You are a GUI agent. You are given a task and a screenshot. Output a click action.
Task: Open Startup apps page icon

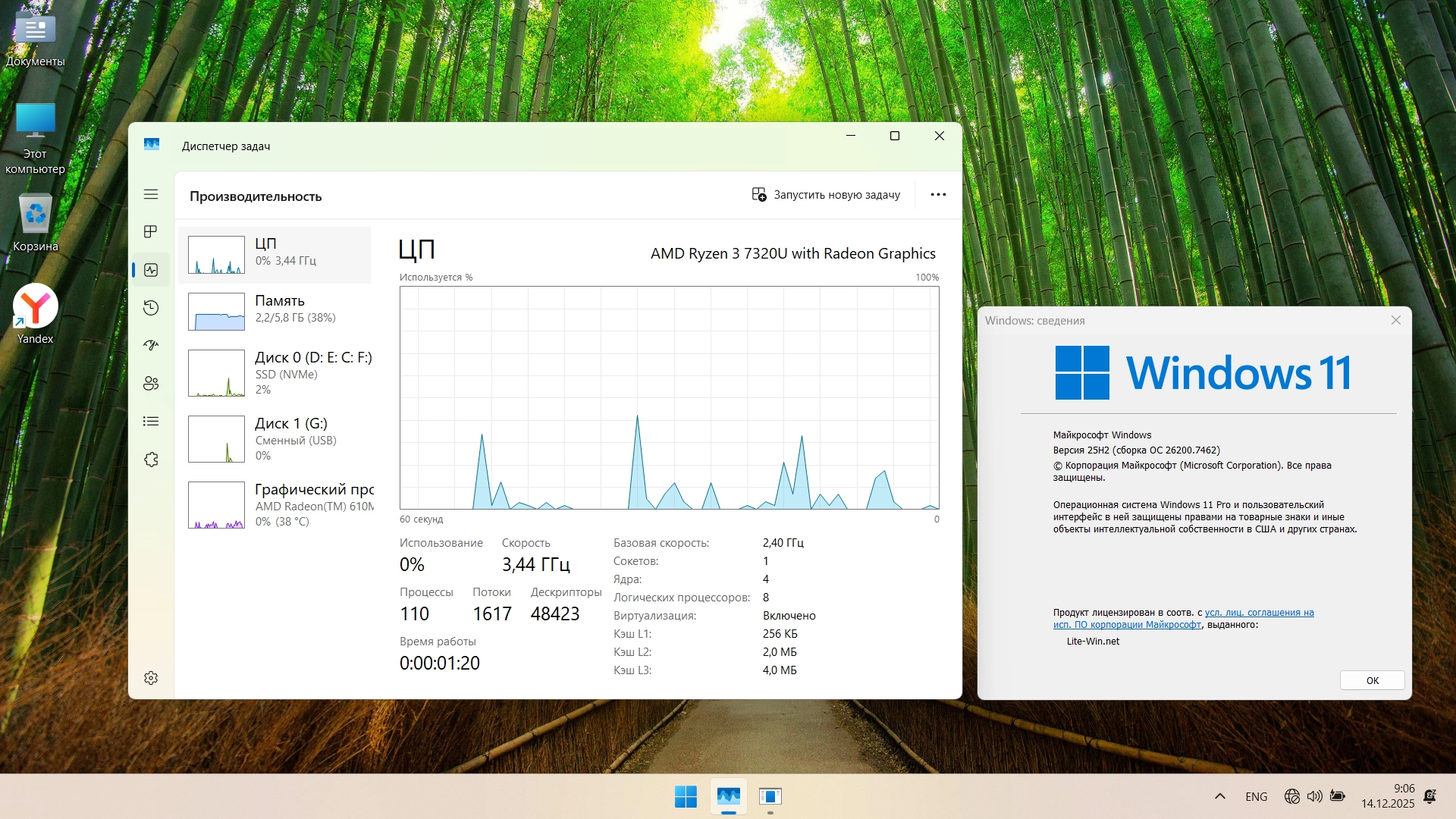151,345
